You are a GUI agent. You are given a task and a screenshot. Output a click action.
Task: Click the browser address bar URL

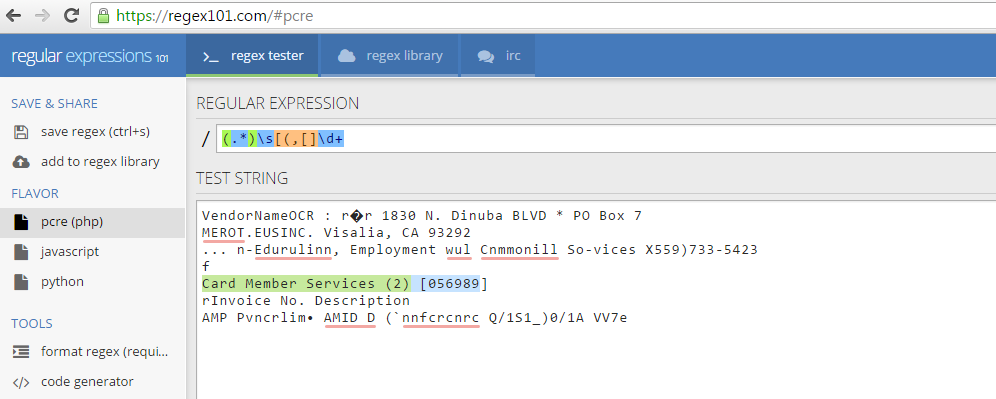(x=214, y=16)
